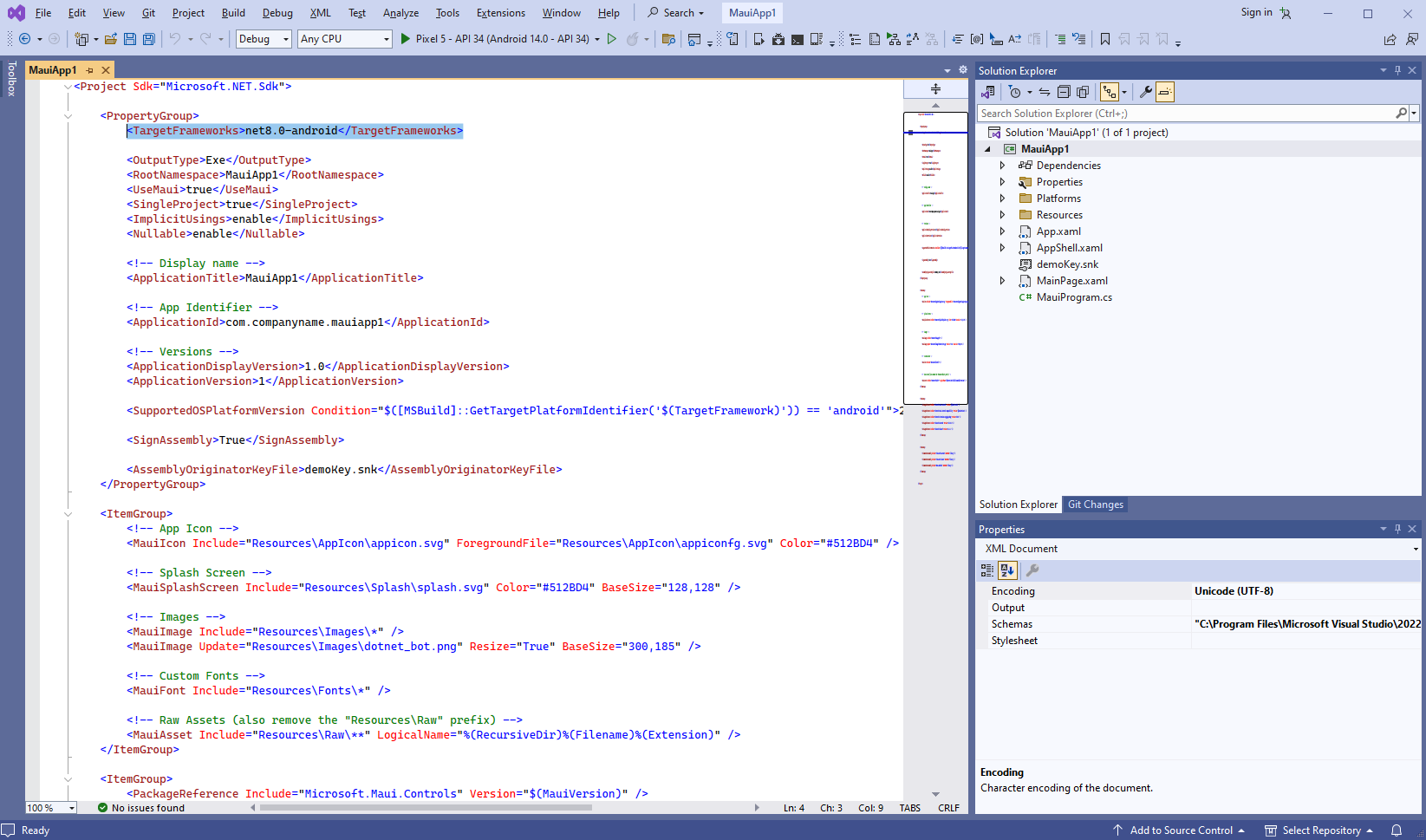The width and height of the screenshot is (1426, 840).
Task: Open the XML menu
Action: click(321, 13)
